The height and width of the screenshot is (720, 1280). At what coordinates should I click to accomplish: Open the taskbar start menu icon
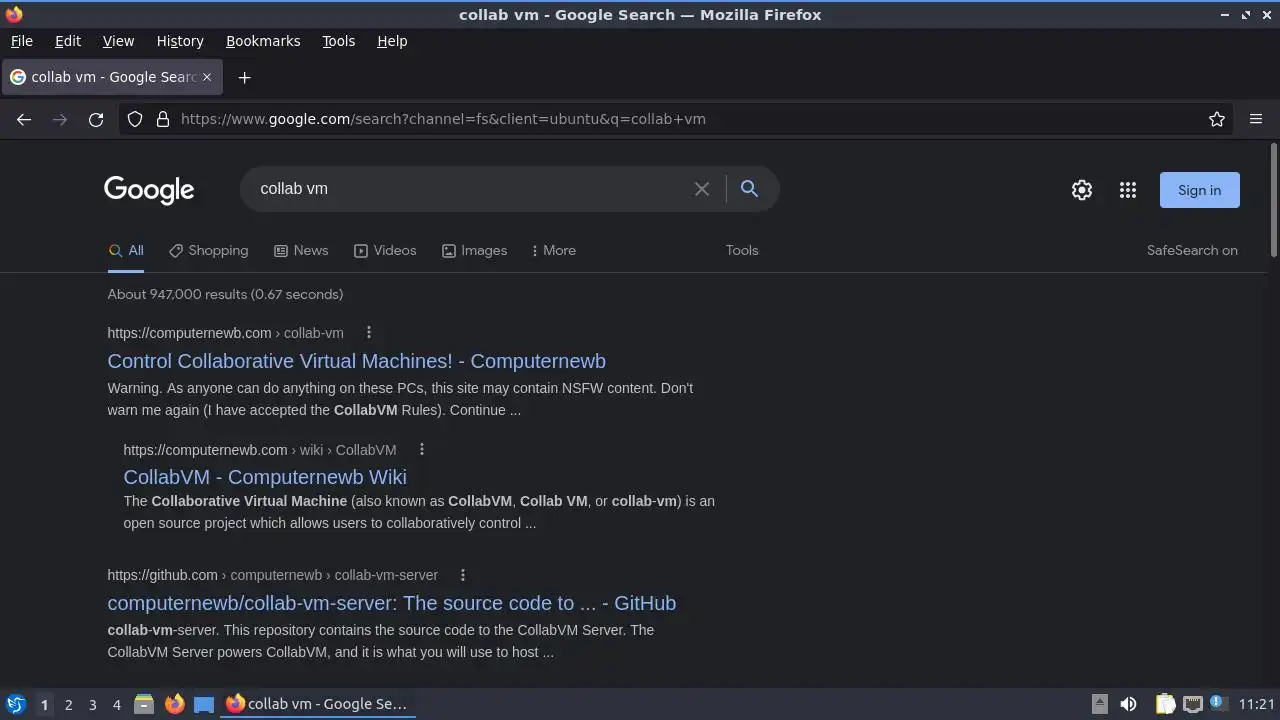tap(16, 704)
